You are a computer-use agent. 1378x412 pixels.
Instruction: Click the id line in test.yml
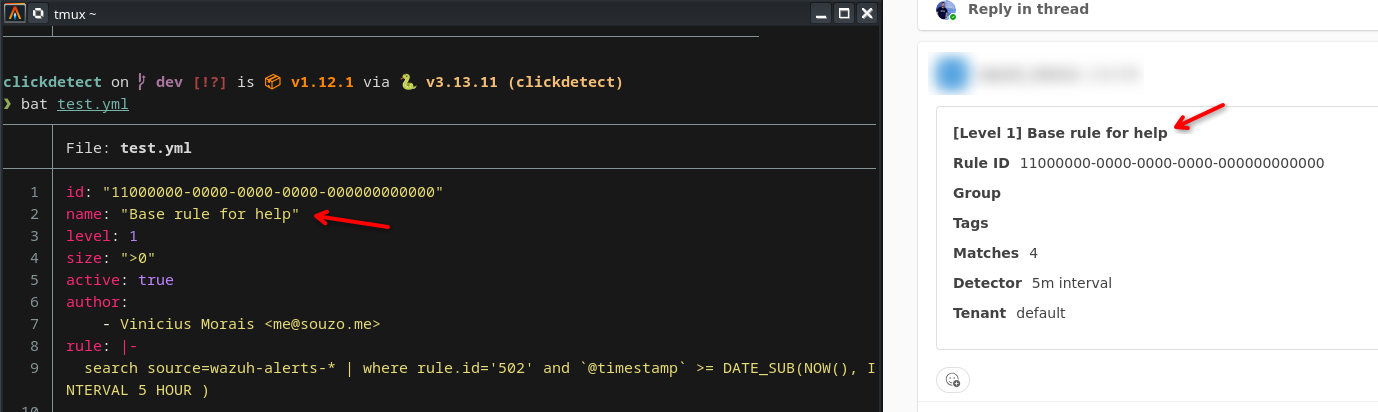[x=254, y=192]
